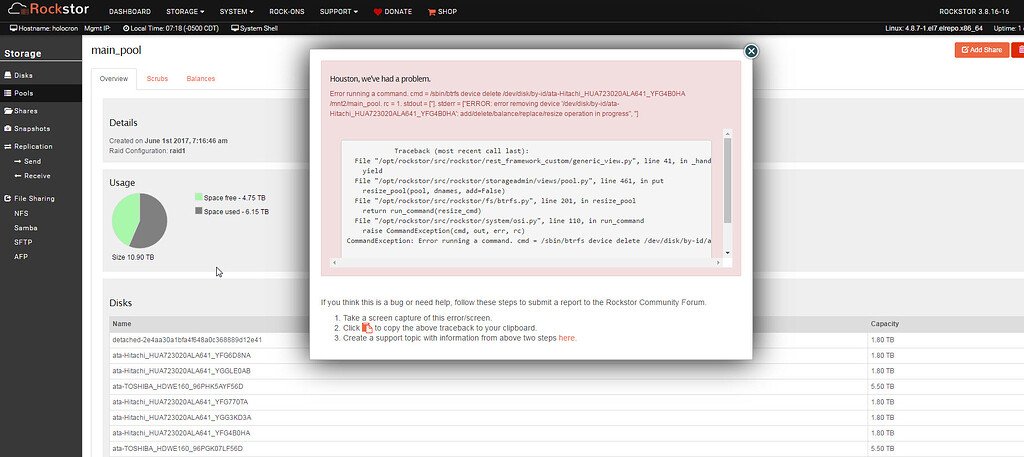Image resolution: width=1024 pixels, height=457 pixels.
Task: Click the copy traceback to clipboard icon
Action: 367,328
